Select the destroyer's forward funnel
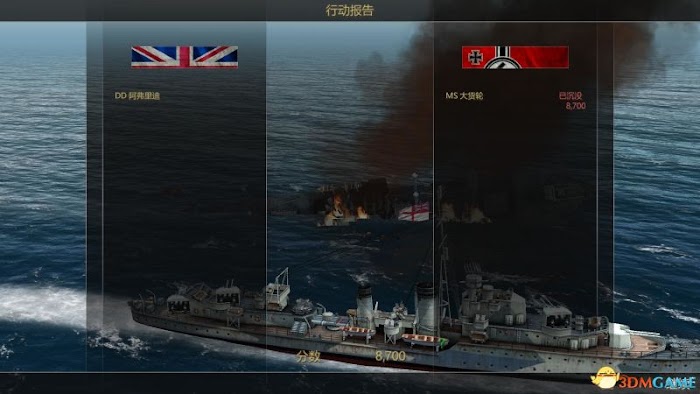The image size is (700, 394). point(425,307)
